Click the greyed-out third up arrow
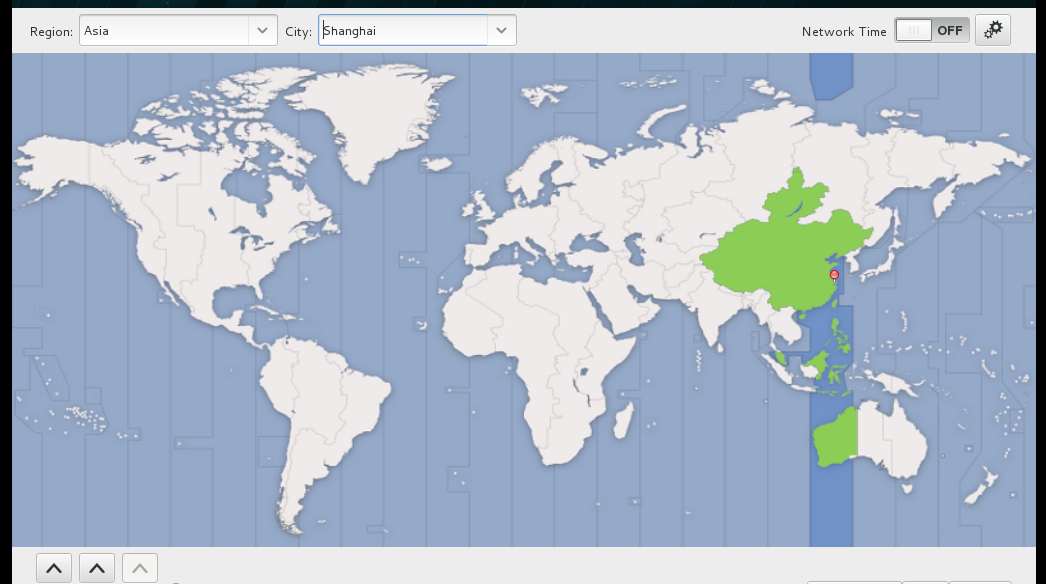This screenshot has width=1046, height=584. (x=140, y=569)
